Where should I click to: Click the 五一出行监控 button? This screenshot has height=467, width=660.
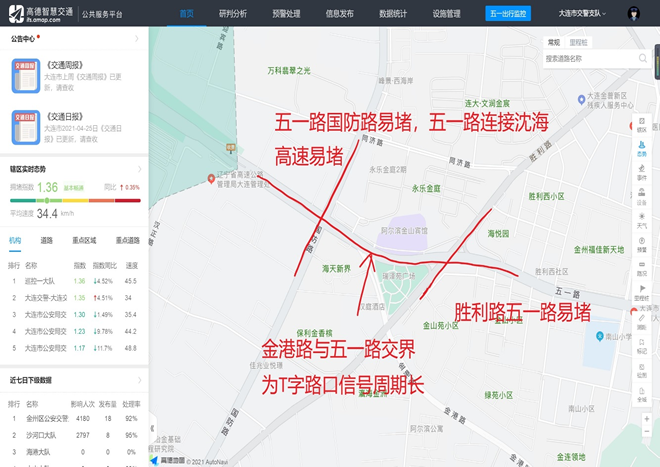coord(508,13)
